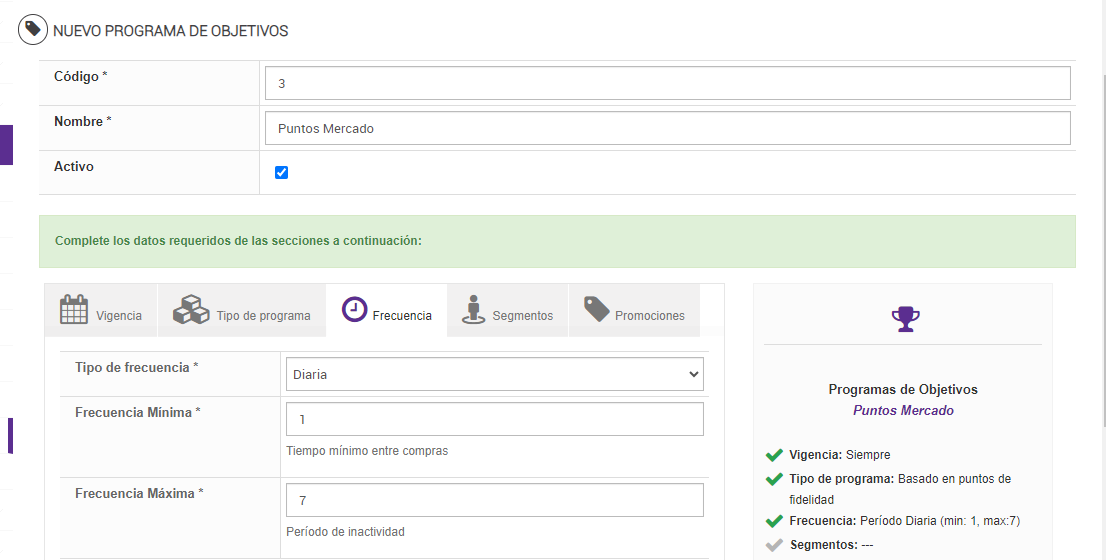This screenshot has width=1106, height=560.
Task: Click the tag icon beside the page title
Action: click(x=32, y=30)
